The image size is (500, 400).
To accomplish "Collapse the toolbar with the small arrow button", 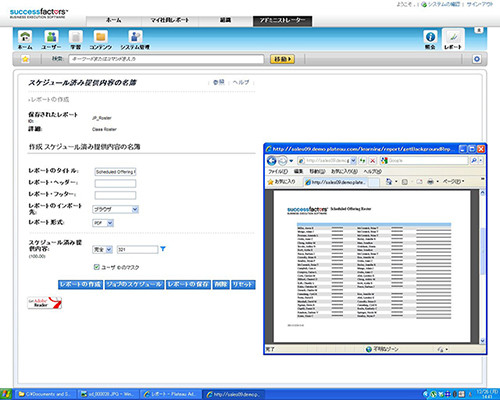I will pyautogui.click(x=479, y=30).
